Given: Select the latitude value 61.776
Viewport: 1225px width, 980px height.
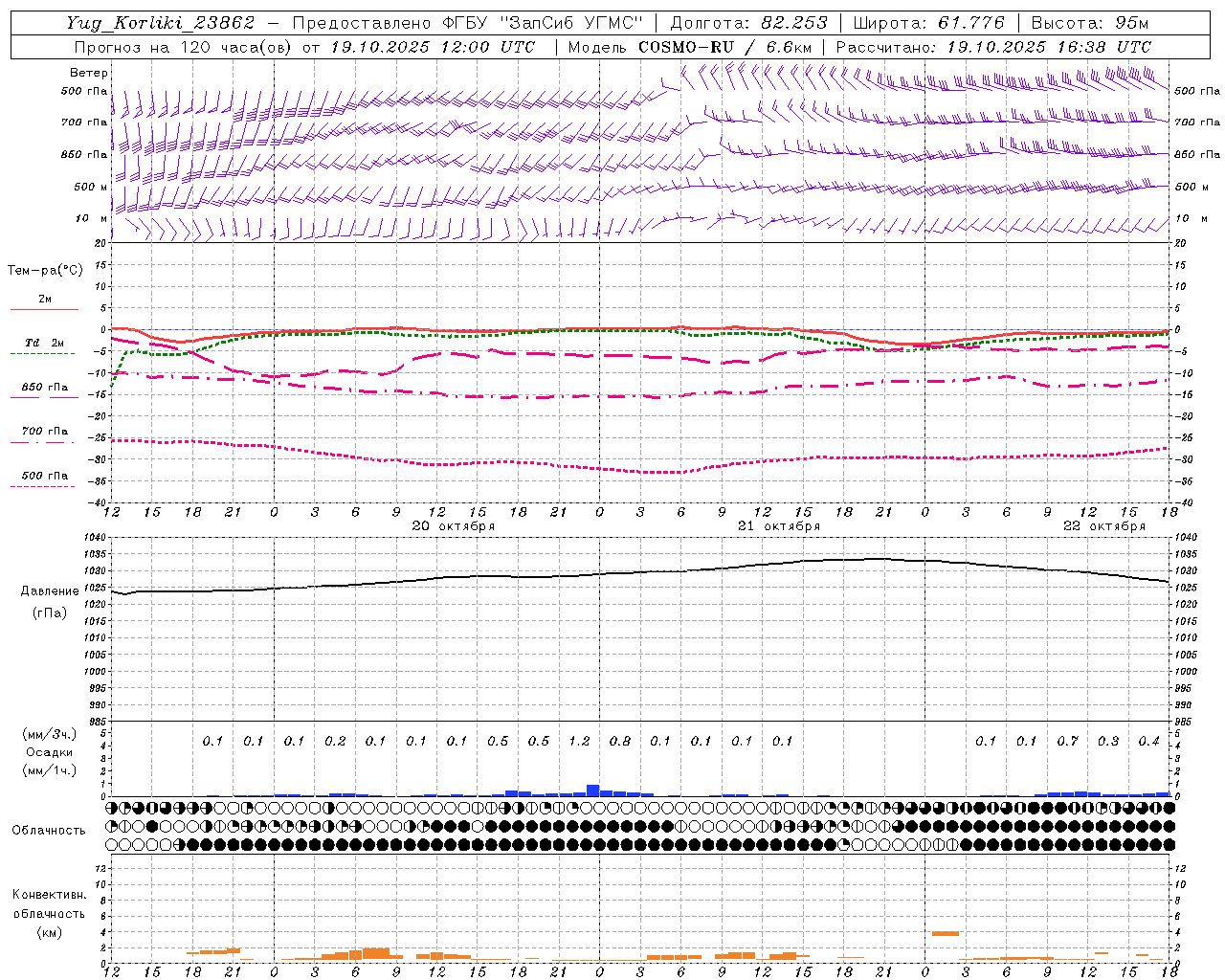Looking at the screenshot, I should pyautogui.click(x=971, y=23).
